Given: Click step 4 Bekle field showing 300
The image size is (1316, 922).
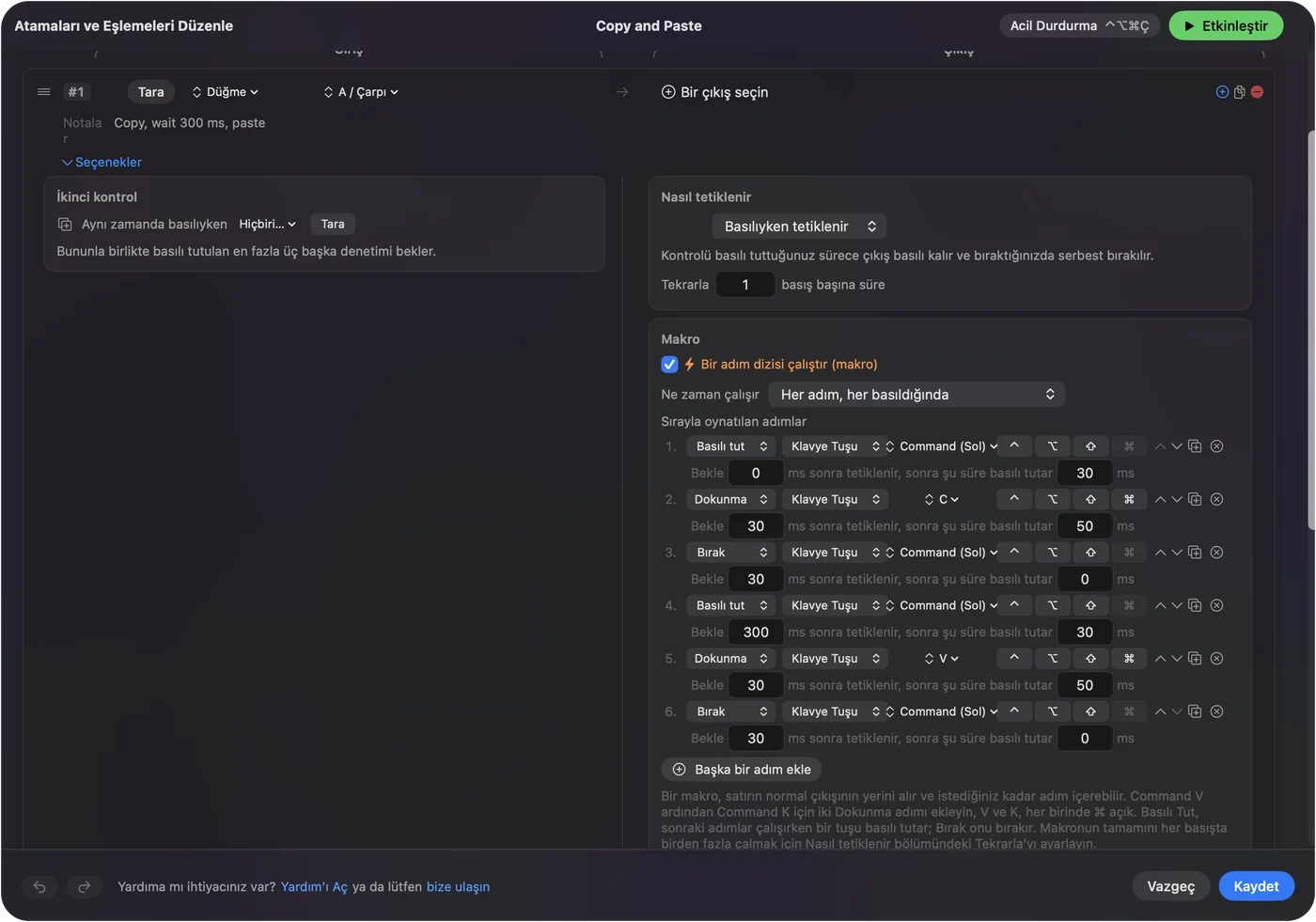Looking at the screenshot, I should point(756,633).
